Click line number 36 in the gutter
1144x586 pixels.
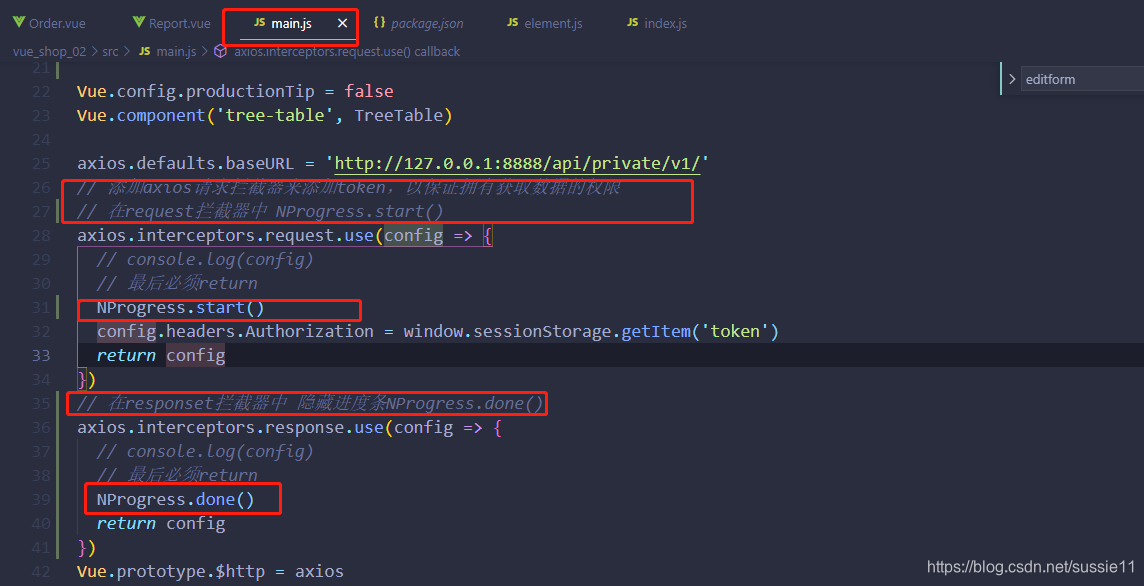(x=42, y=428)
